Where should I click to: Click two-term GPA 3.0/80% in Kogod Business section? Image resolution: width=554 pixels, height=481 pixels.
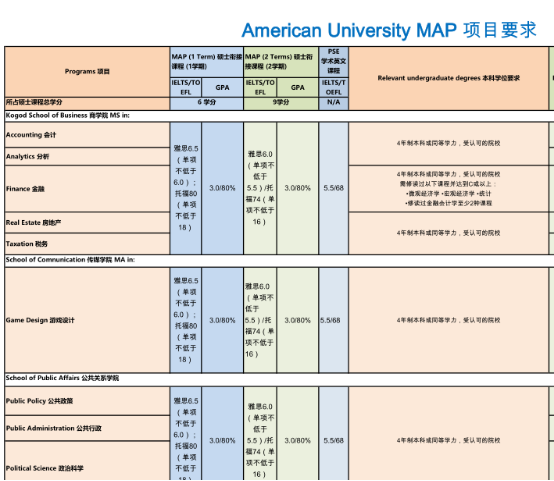[x=297, y=188]
